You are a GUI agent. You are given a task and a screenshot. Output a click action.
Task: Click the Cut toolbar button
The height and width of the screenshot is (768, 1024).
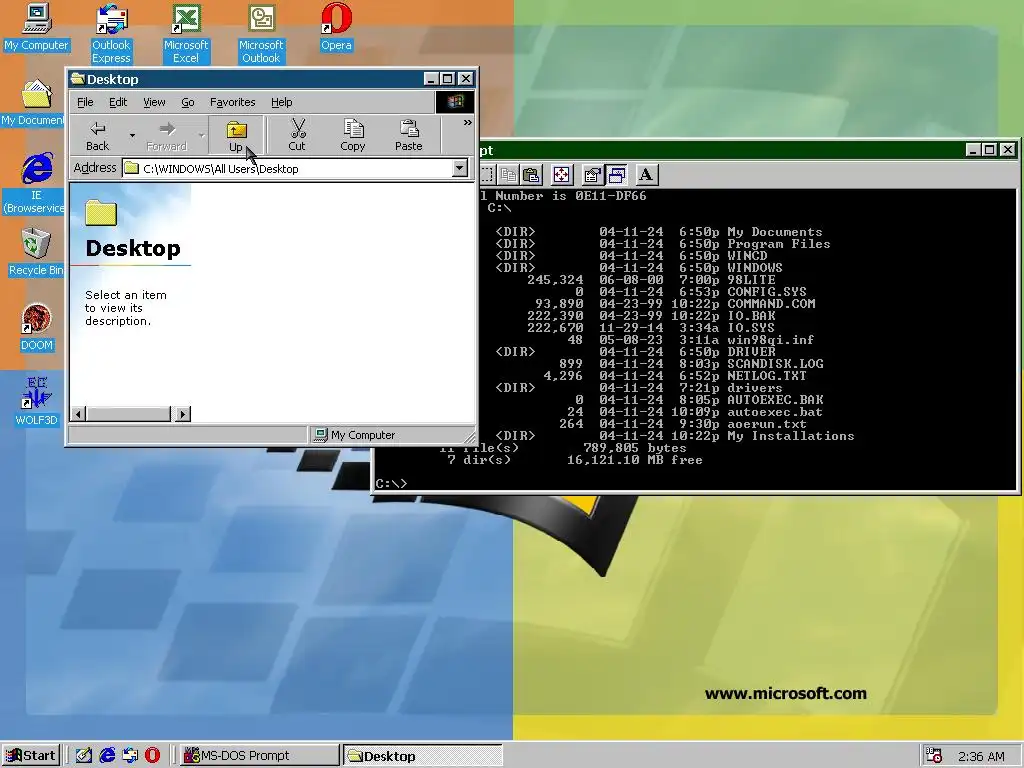296,136
